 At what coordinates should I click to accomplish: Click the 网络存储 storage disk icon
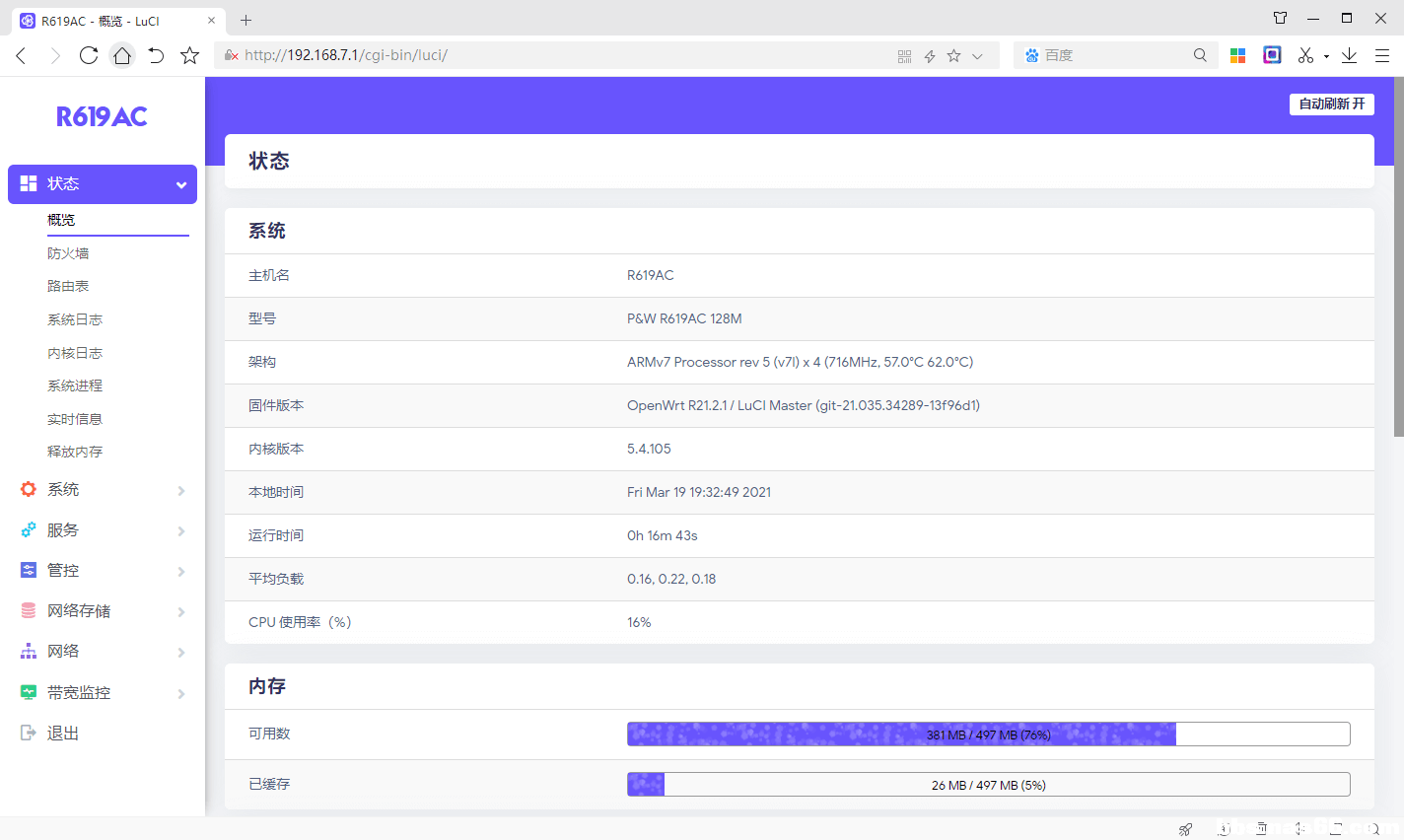point(29,610)
